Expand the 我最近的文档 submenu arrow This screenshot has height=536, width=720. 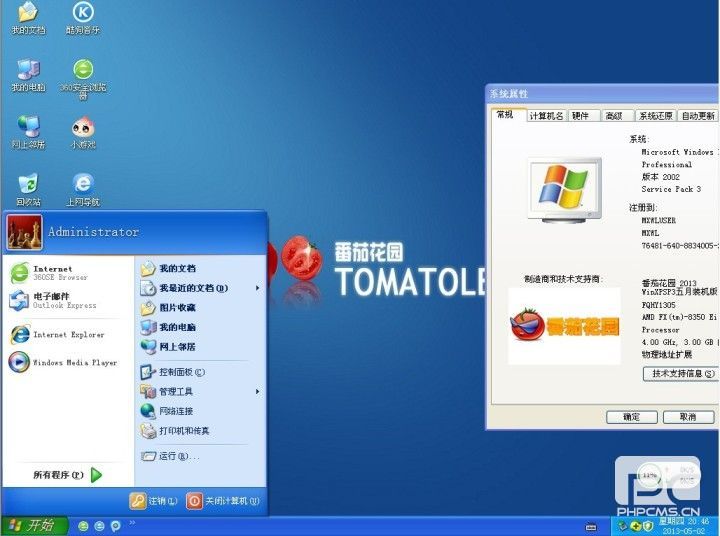click(257, 288)
